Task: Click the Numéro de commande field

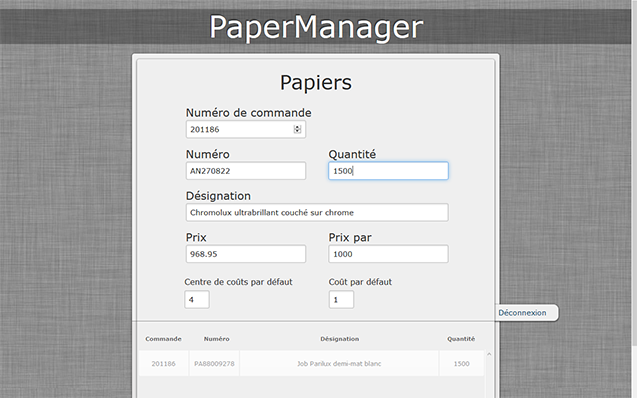Action: (x=245, y=130)
